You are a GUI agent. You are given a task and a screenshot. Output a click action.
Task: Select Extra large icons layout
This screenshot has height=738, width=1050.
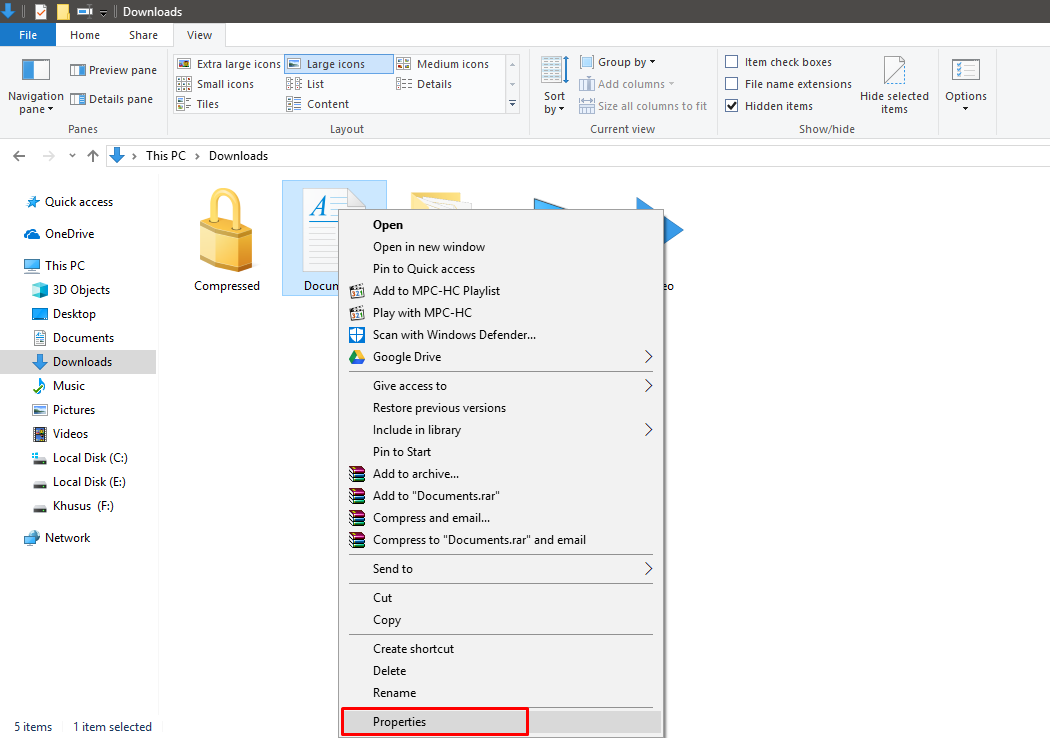(228, 64)
